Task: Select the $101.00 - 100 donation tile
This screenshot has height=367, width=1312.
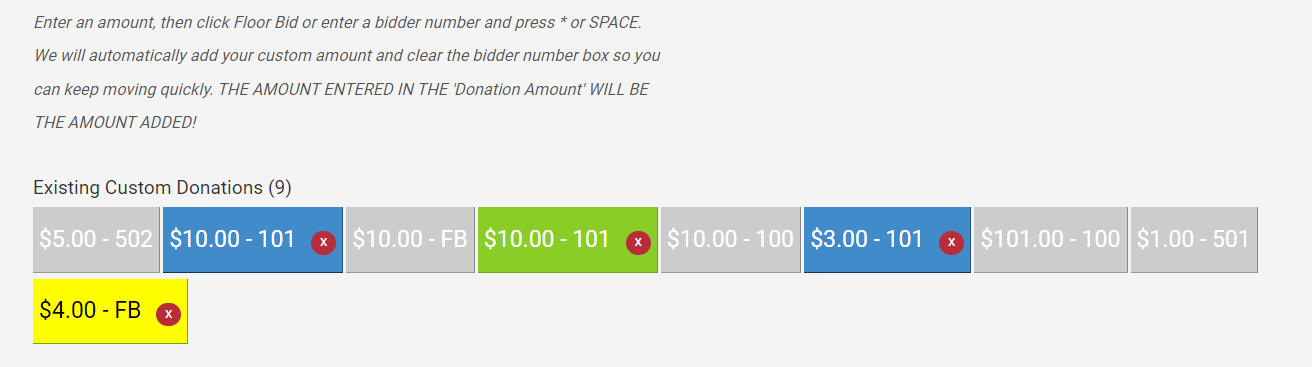Action: pos(1050,240)
